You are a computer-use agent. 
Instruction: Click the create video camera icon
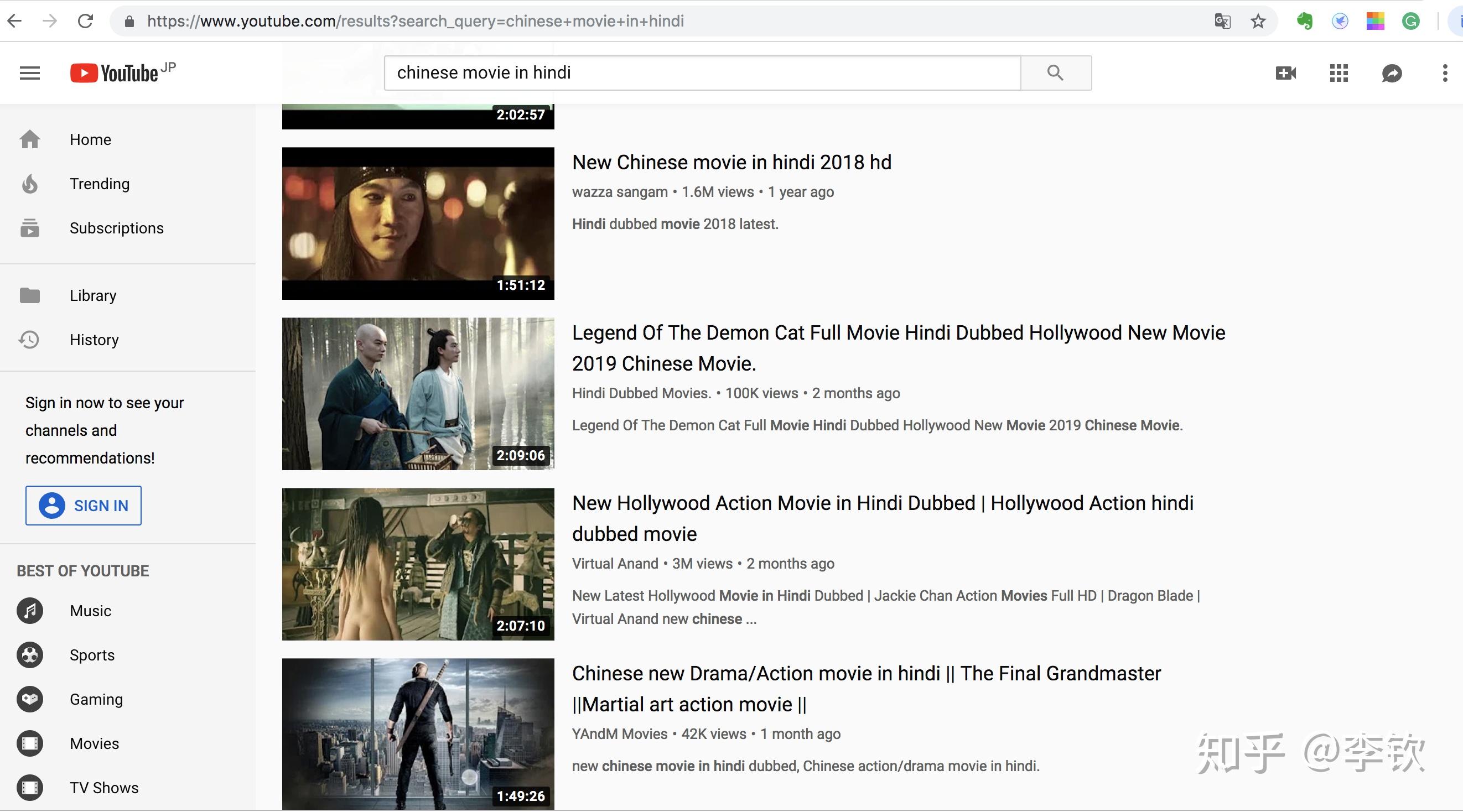[1286, 72]
